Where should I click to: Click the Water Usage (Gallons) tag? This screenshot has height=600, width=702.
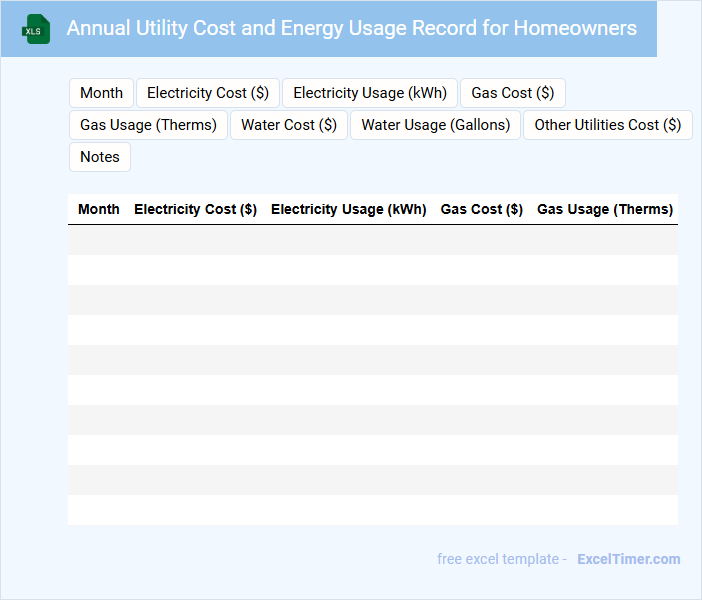[435, 125]
